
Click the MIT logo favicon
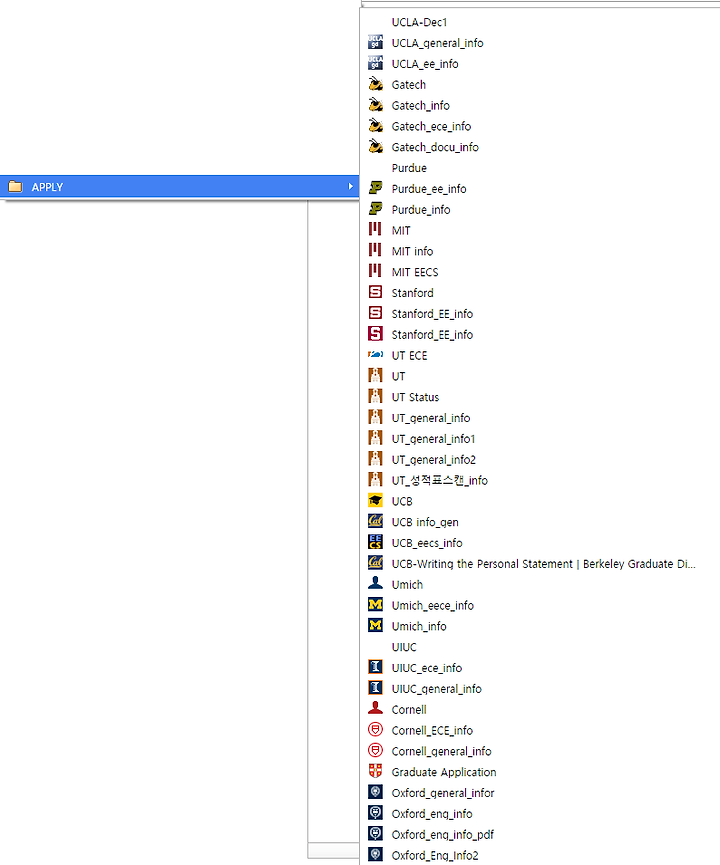click(375, 230)
